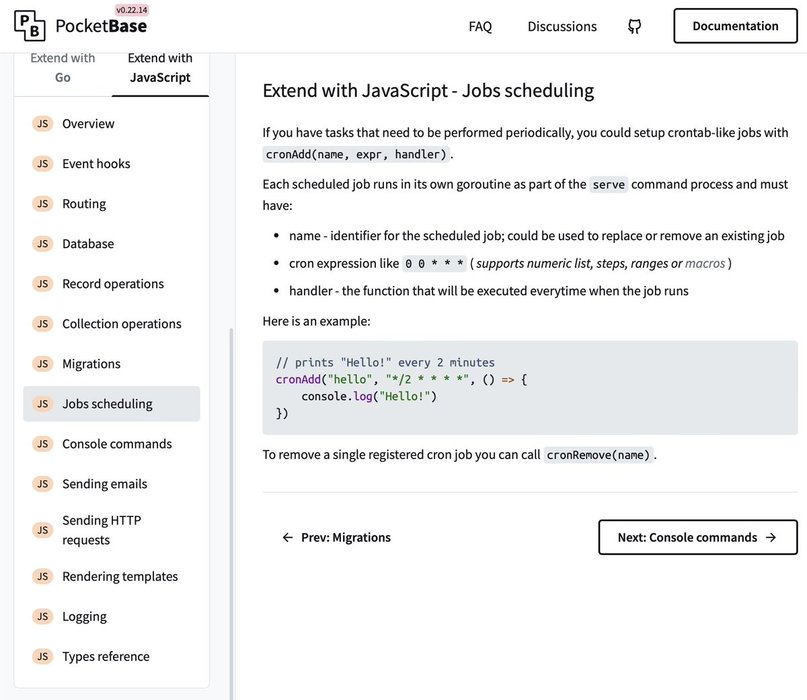The height and width of the screenshot is (700, 807).
Task: Click the PocketBase logo icon
Action: tap(29, 26)
